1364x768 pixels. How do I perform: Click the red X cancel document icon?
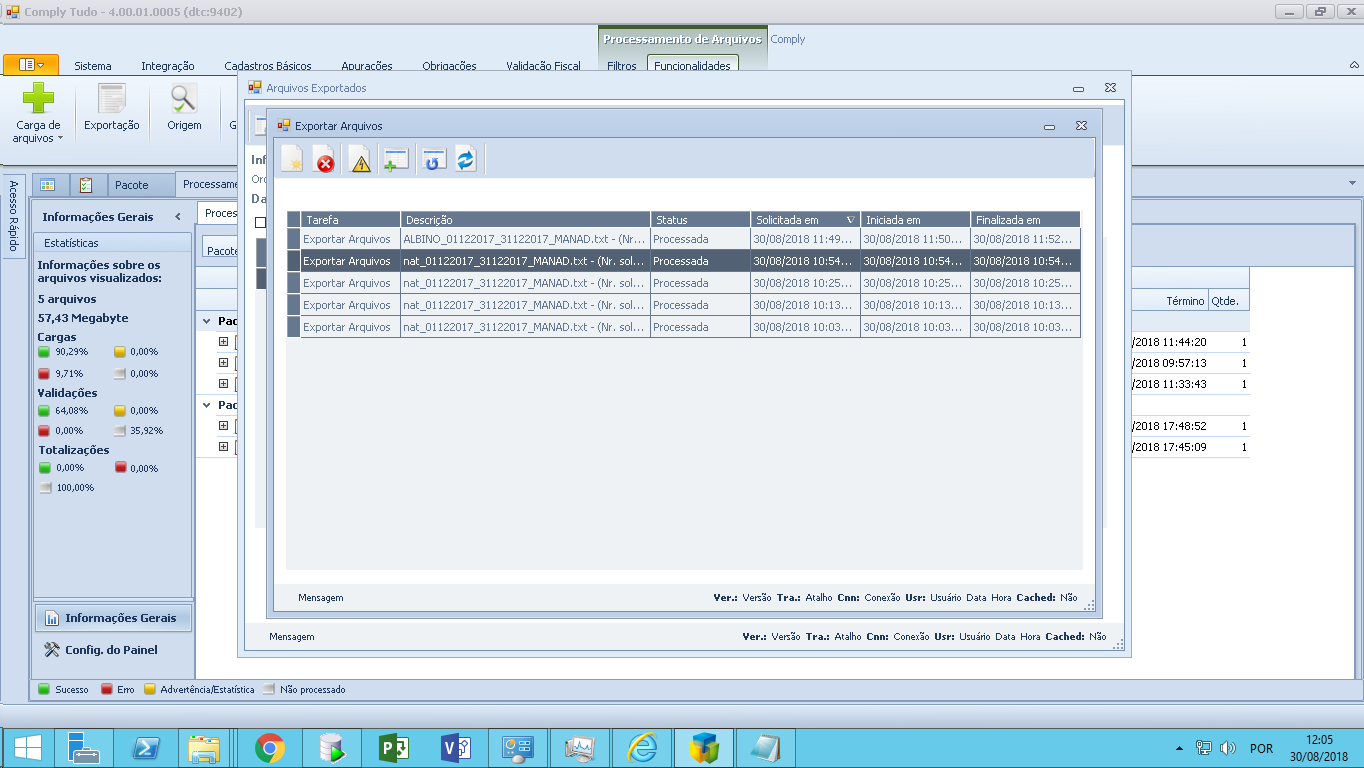pos(324,160)
